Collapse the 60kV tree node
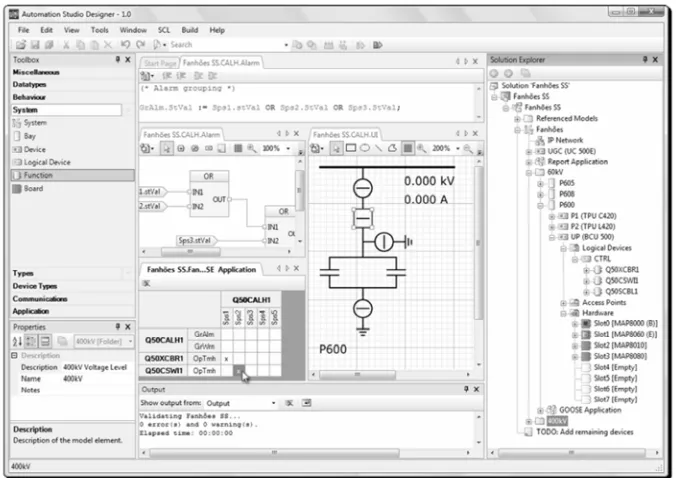Screen dimensions: 676x478 [529, 172]
